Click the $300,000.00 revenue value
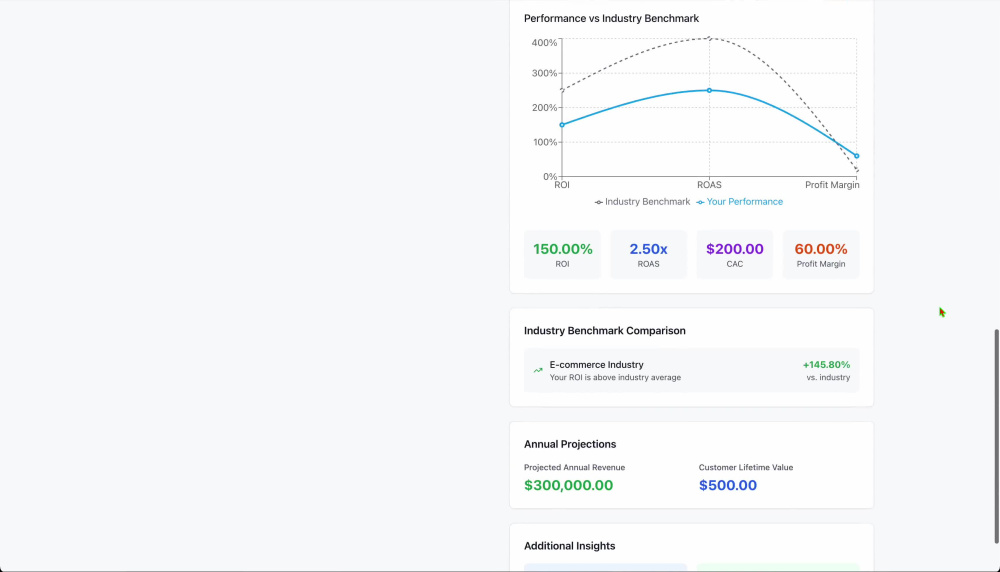This screenshot has width=1000, height=572. click(568, 485)
